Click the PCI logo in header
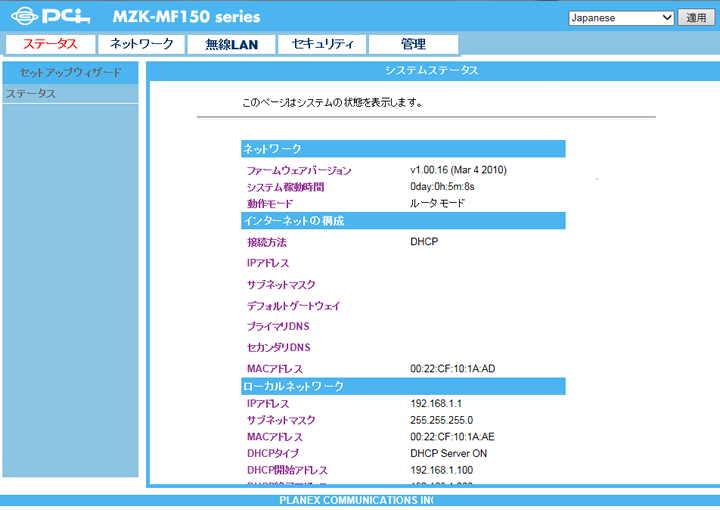The height and width of the screenshot is (510, 720). click(51, 16)
